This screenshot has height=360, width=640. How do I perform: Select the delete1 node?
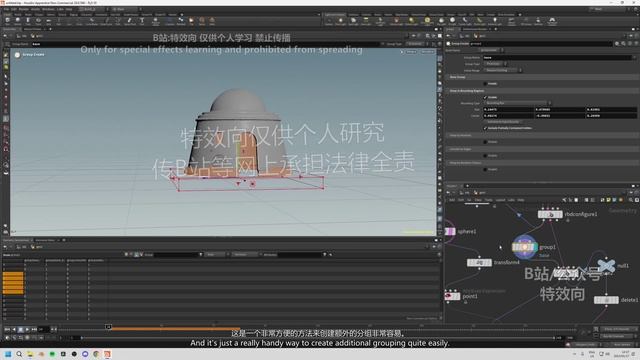[606, 300]
